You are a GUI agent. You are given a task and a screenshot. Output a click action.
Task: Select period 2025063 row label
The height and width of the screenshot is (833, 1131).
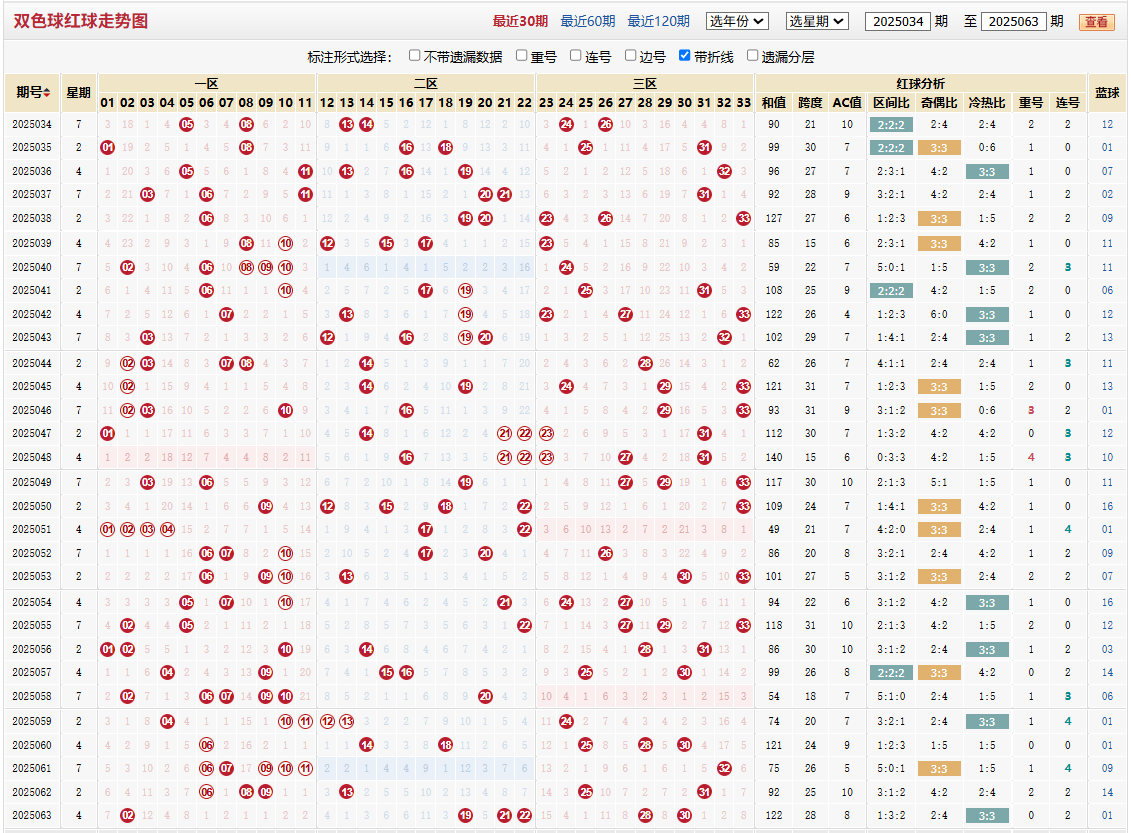click(32, 815)
